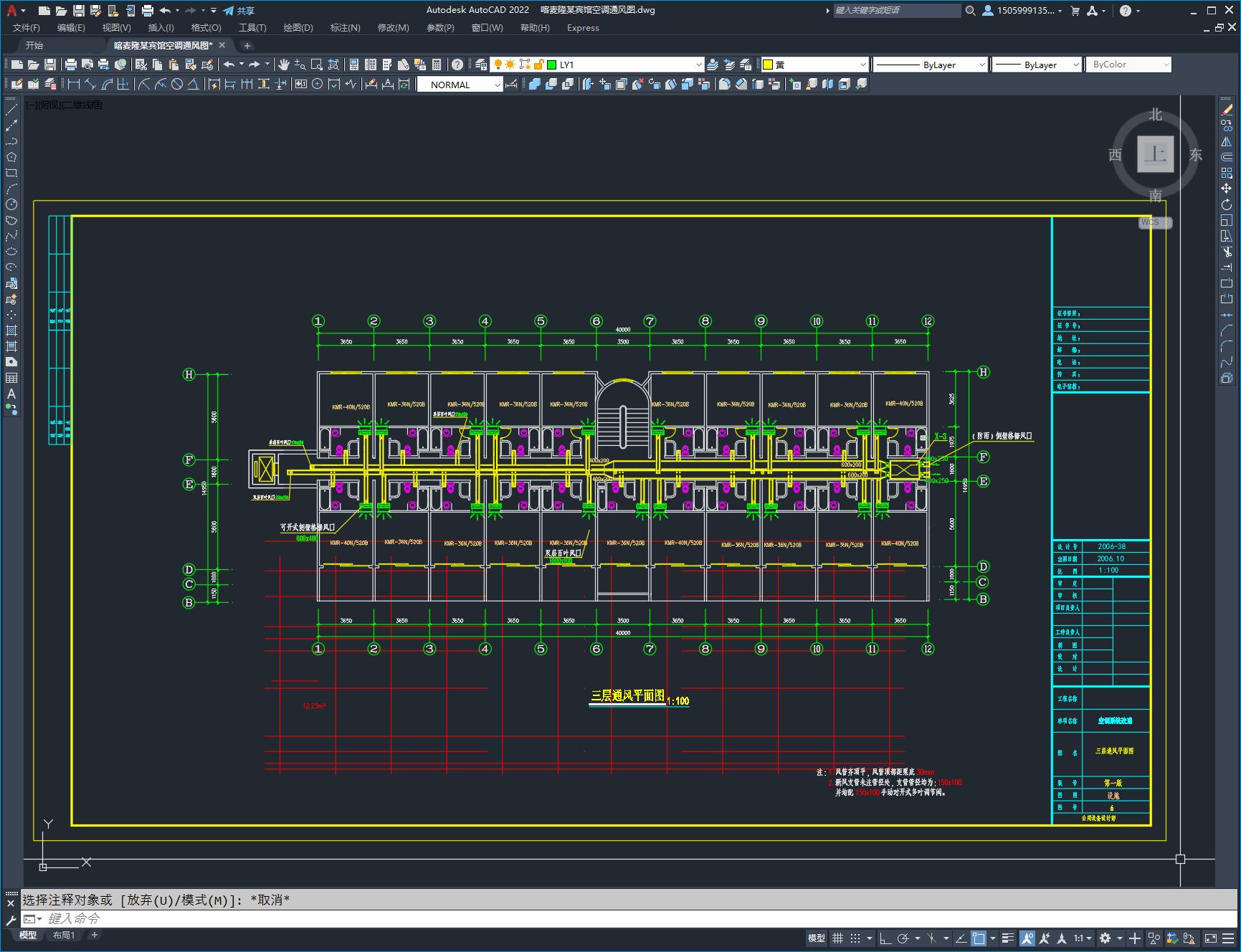Screen dimensions: 1241x952
Task: Select the Line draw tool in left toolbar
Action: 11,110
